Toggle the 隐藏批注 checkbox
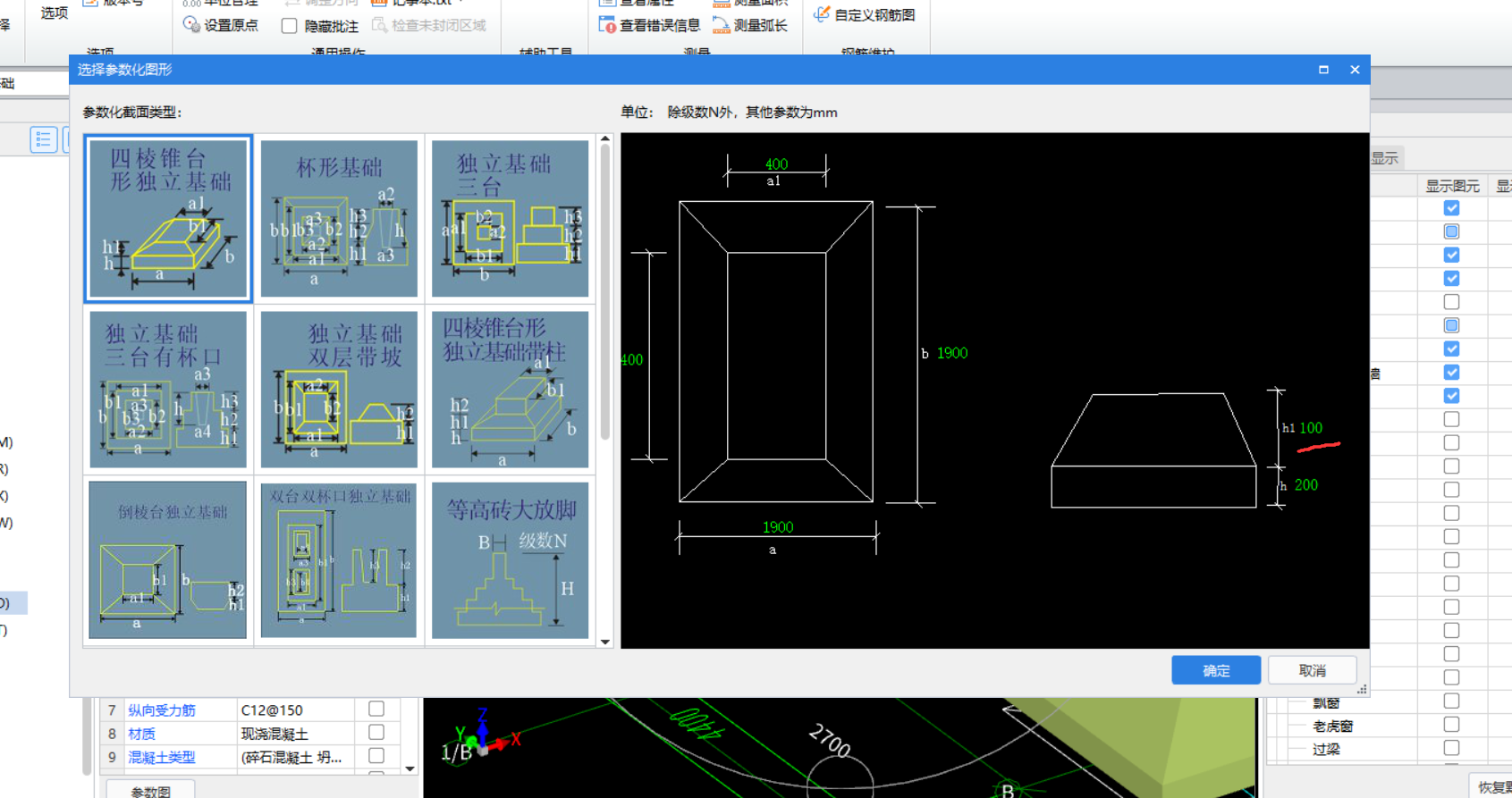 (289, 26)
